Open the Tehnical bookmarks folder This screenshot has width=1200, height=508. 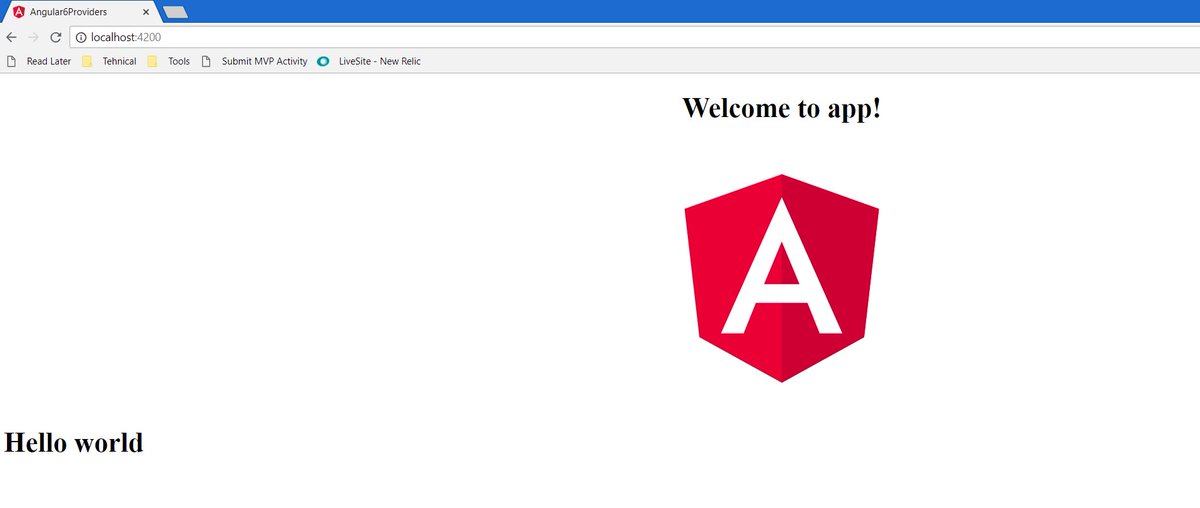pos(109,61)
